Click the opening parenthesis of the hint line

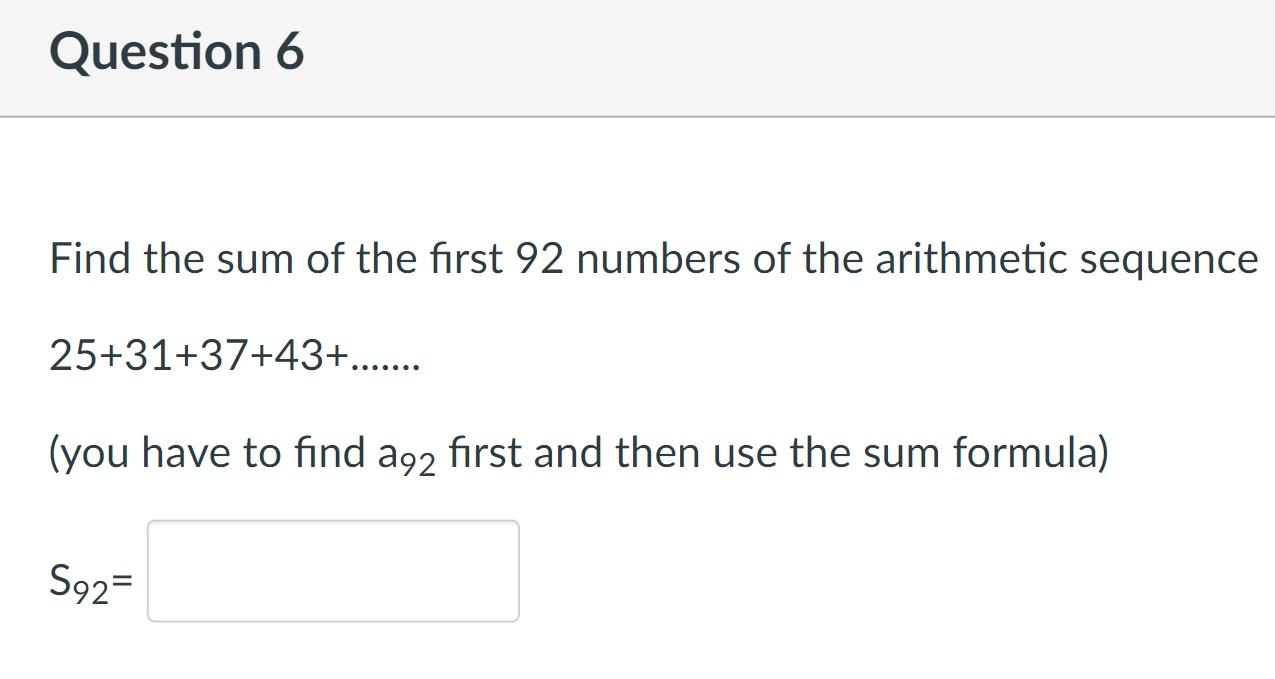coord(57,451)
